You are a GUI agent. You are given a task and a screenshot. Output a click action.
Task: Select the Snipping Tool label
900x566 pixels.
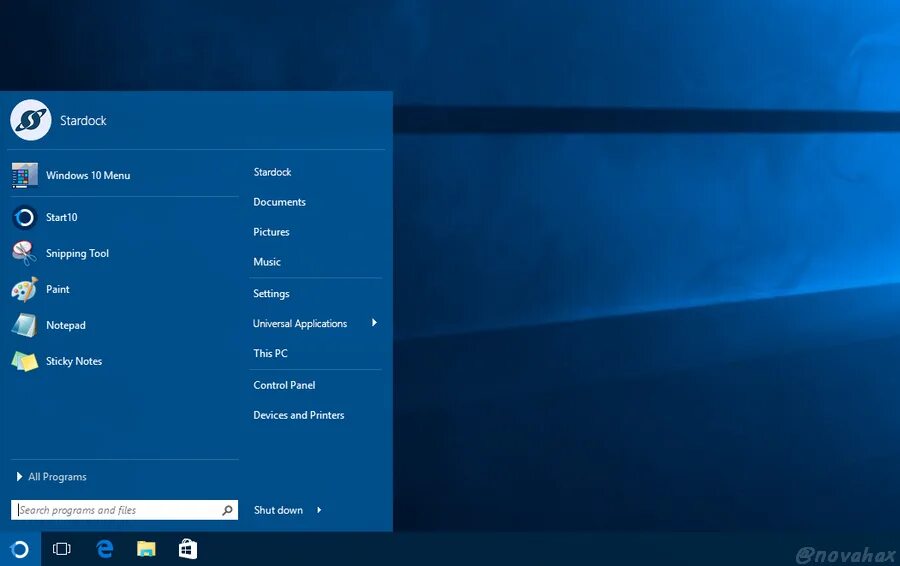coord(77,253)
